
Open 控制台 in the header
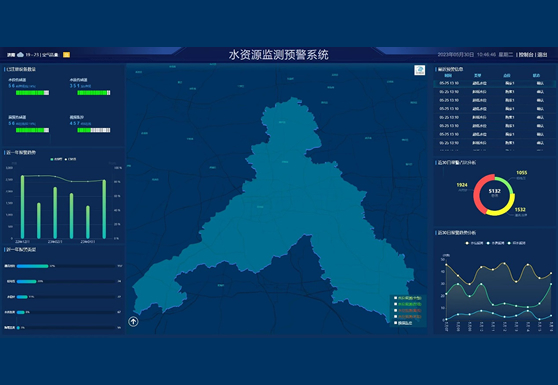[x=526, y=55]
